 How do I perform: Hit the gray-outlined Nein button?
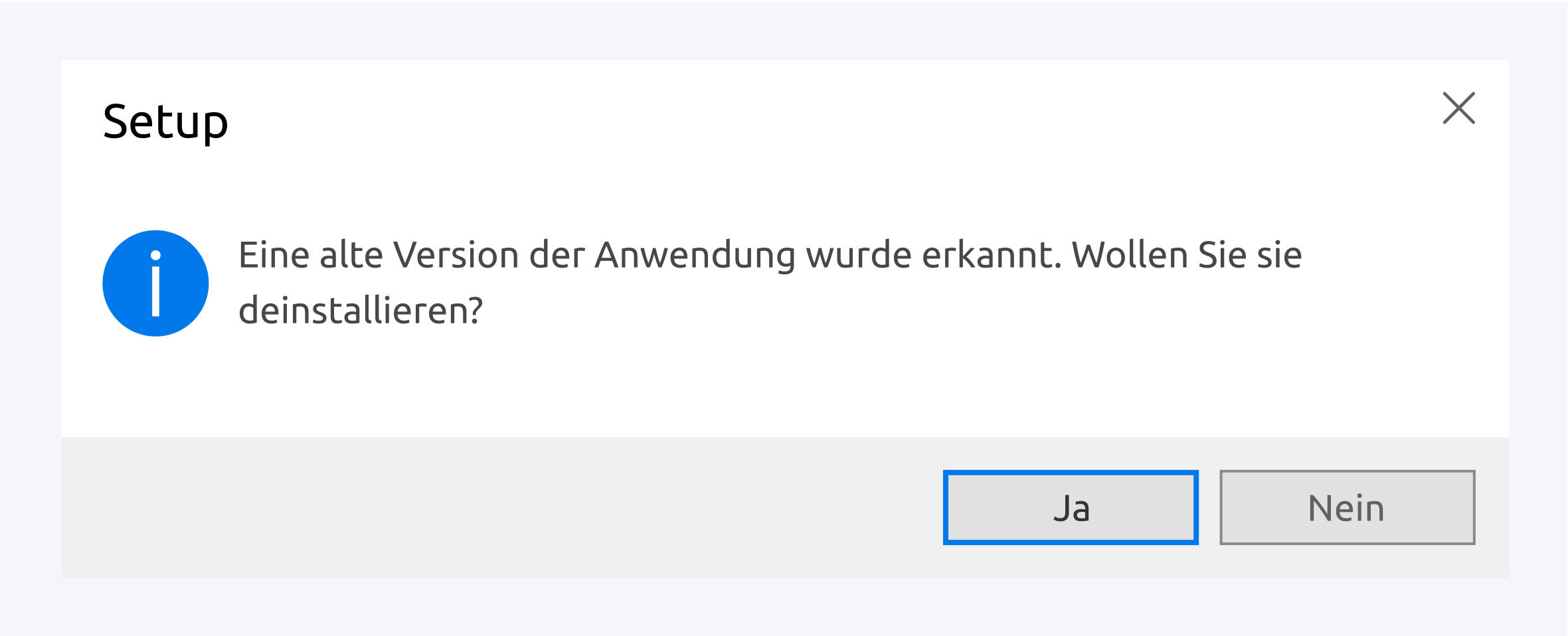1347,508
